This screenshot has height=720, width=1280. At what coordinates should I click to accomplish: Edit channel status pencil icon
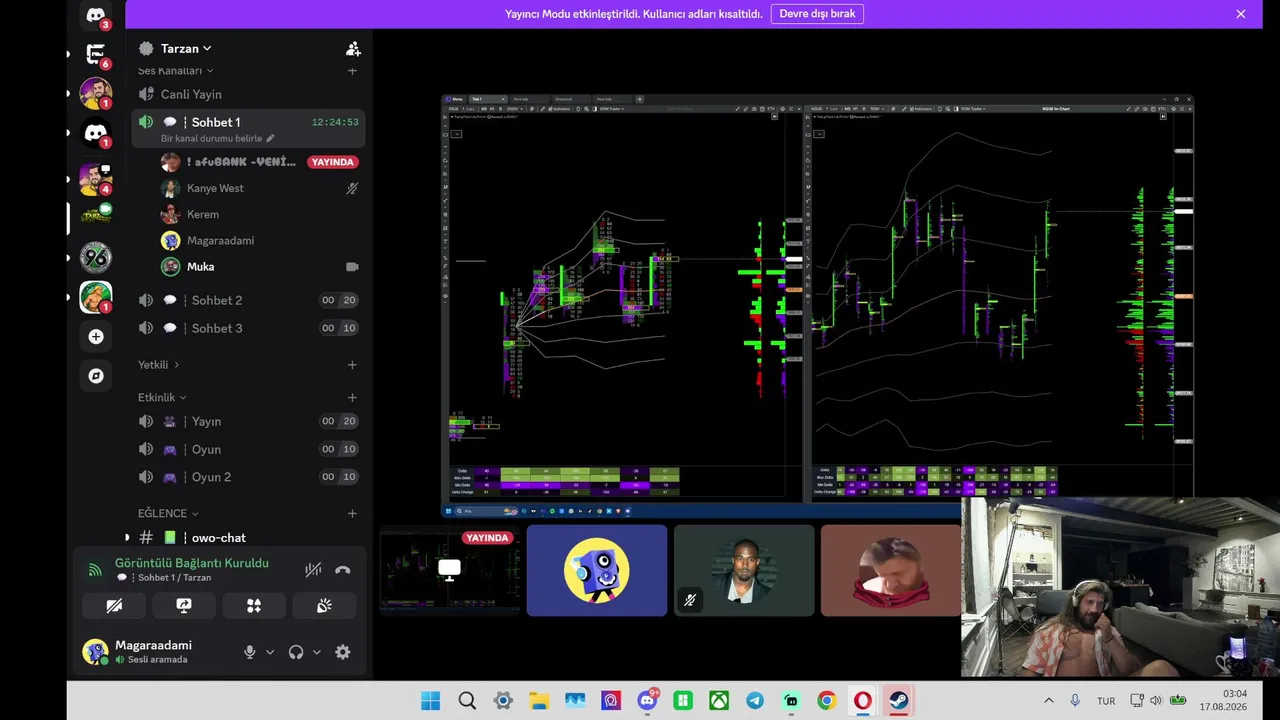[x=270, y=138]
